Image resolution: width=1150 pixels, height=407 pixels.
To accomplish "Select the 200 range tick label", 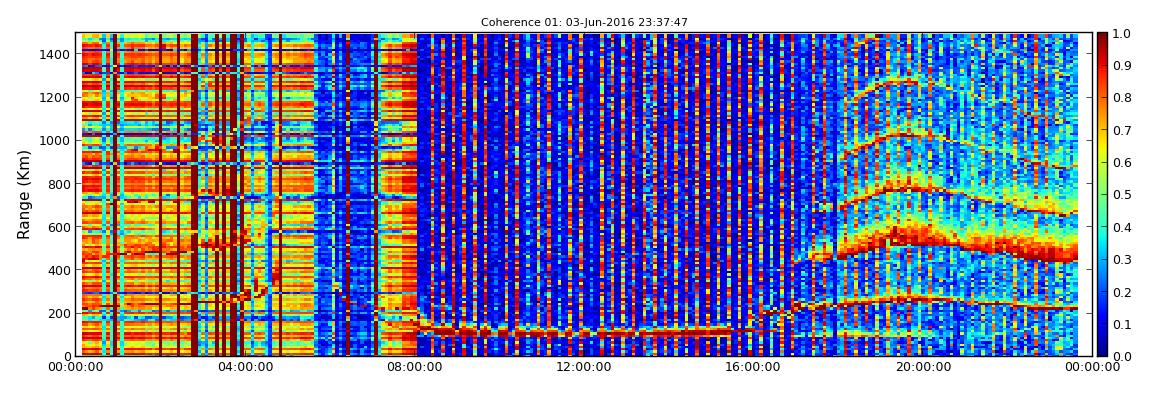I will tap(59, 314).
